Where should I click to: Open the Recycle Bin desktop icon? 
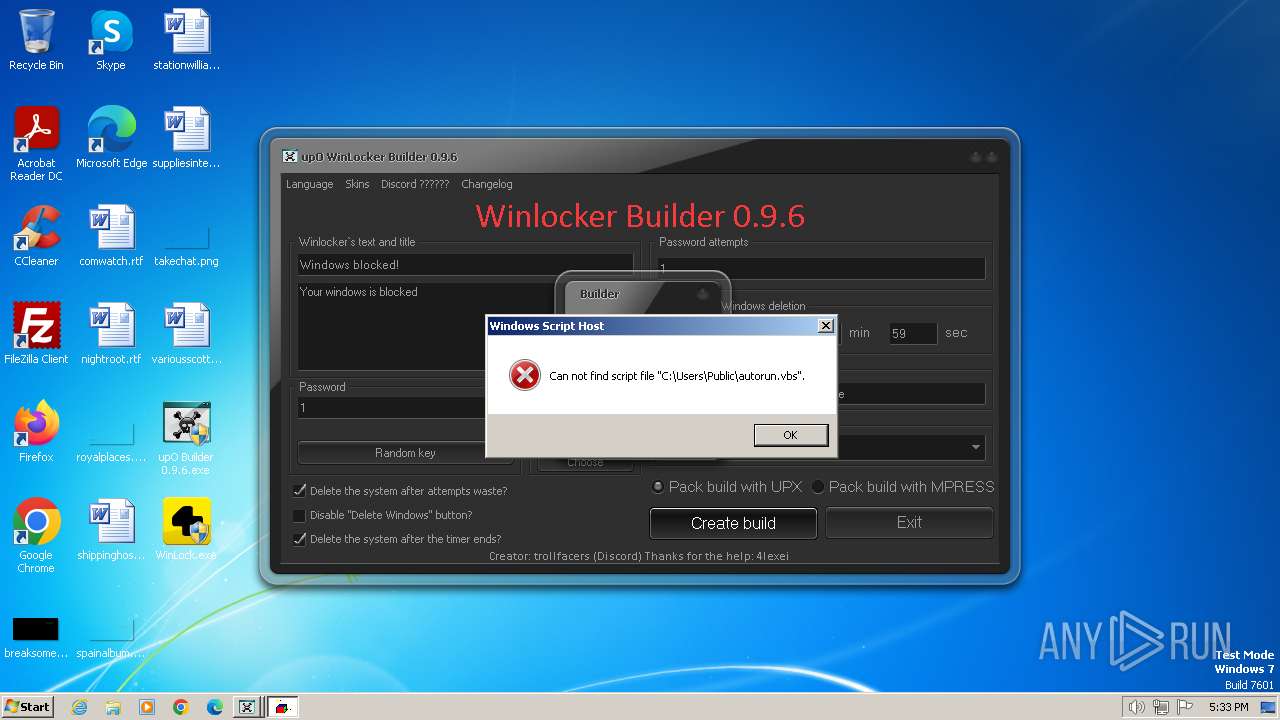click(x=36, y=40)
